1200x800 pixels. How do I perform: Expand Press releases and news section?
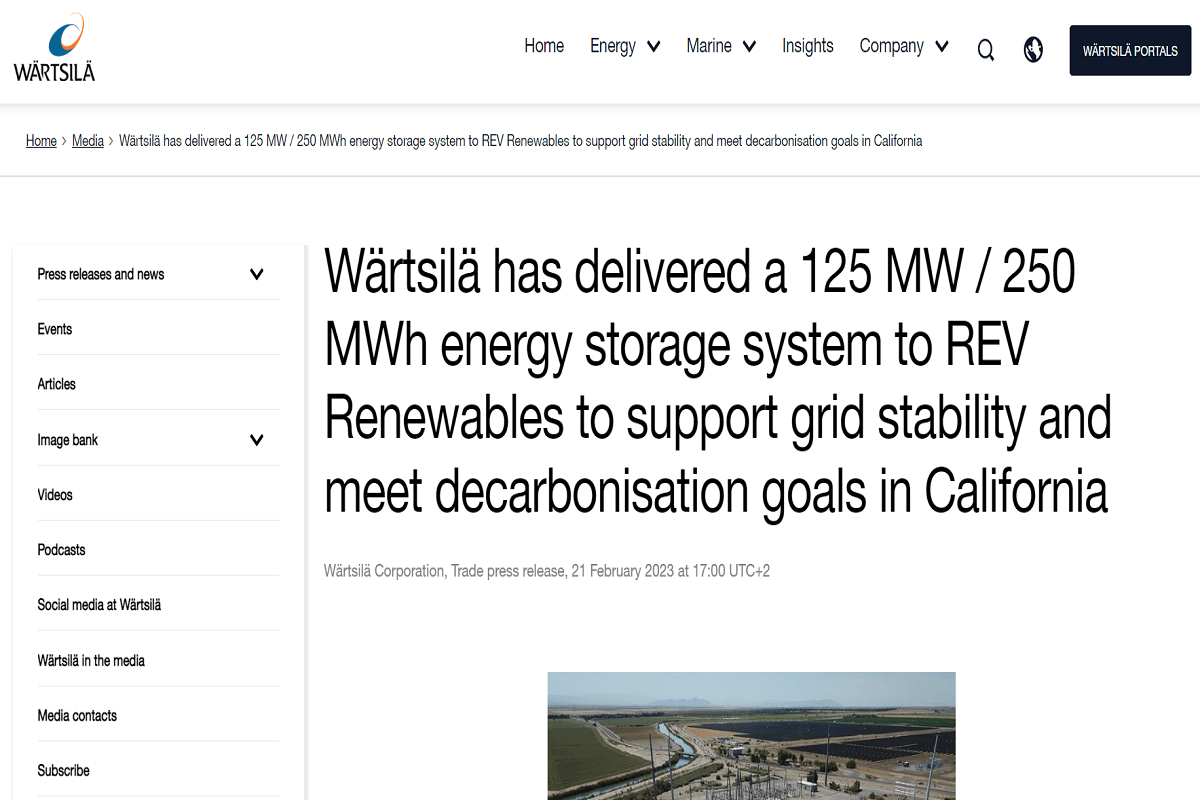pyautogui.click(x=100, y=273)
